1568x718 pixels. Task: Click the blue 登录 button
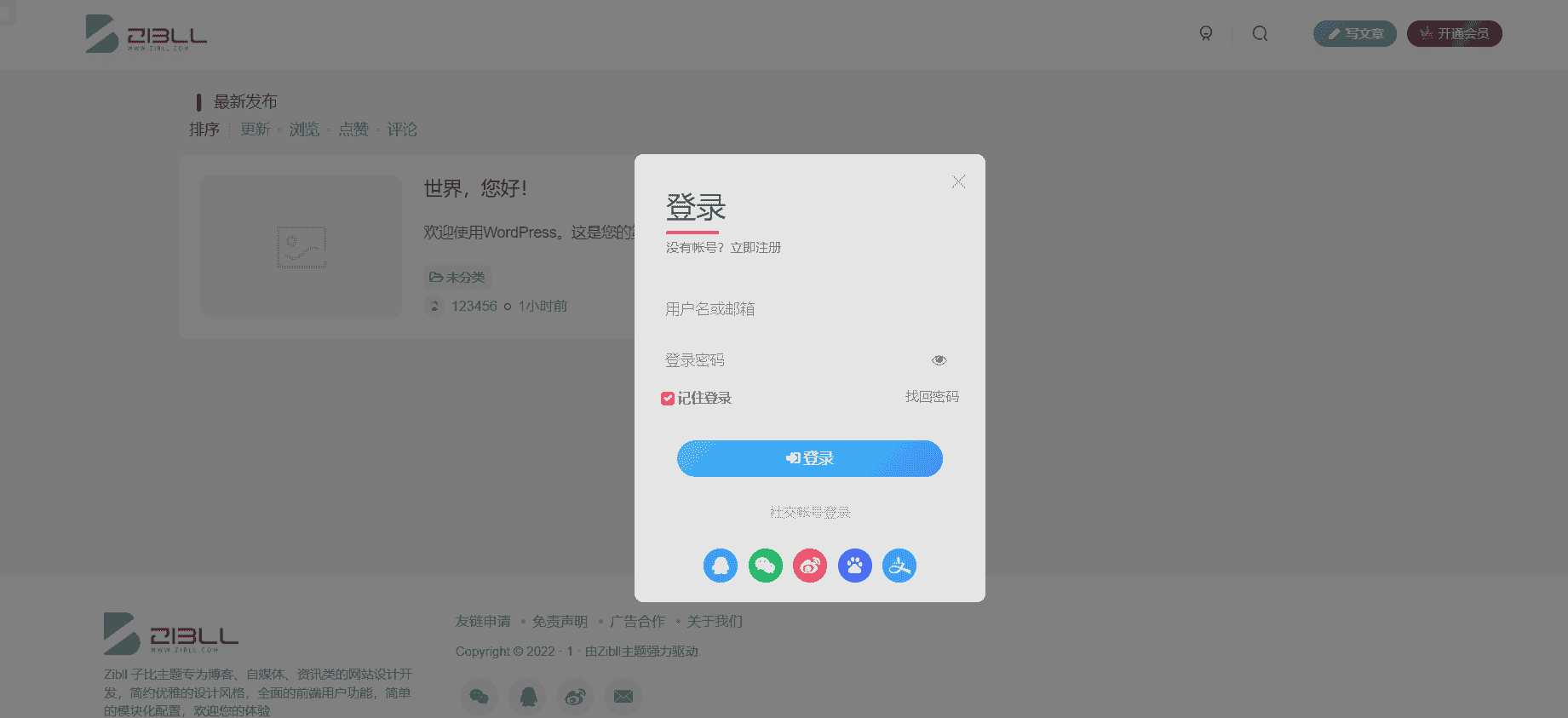[x=810, y=458]
